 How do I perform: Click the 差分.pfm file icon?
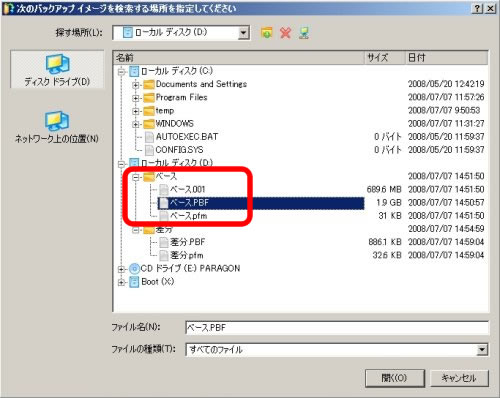click(x=164, y=256)
